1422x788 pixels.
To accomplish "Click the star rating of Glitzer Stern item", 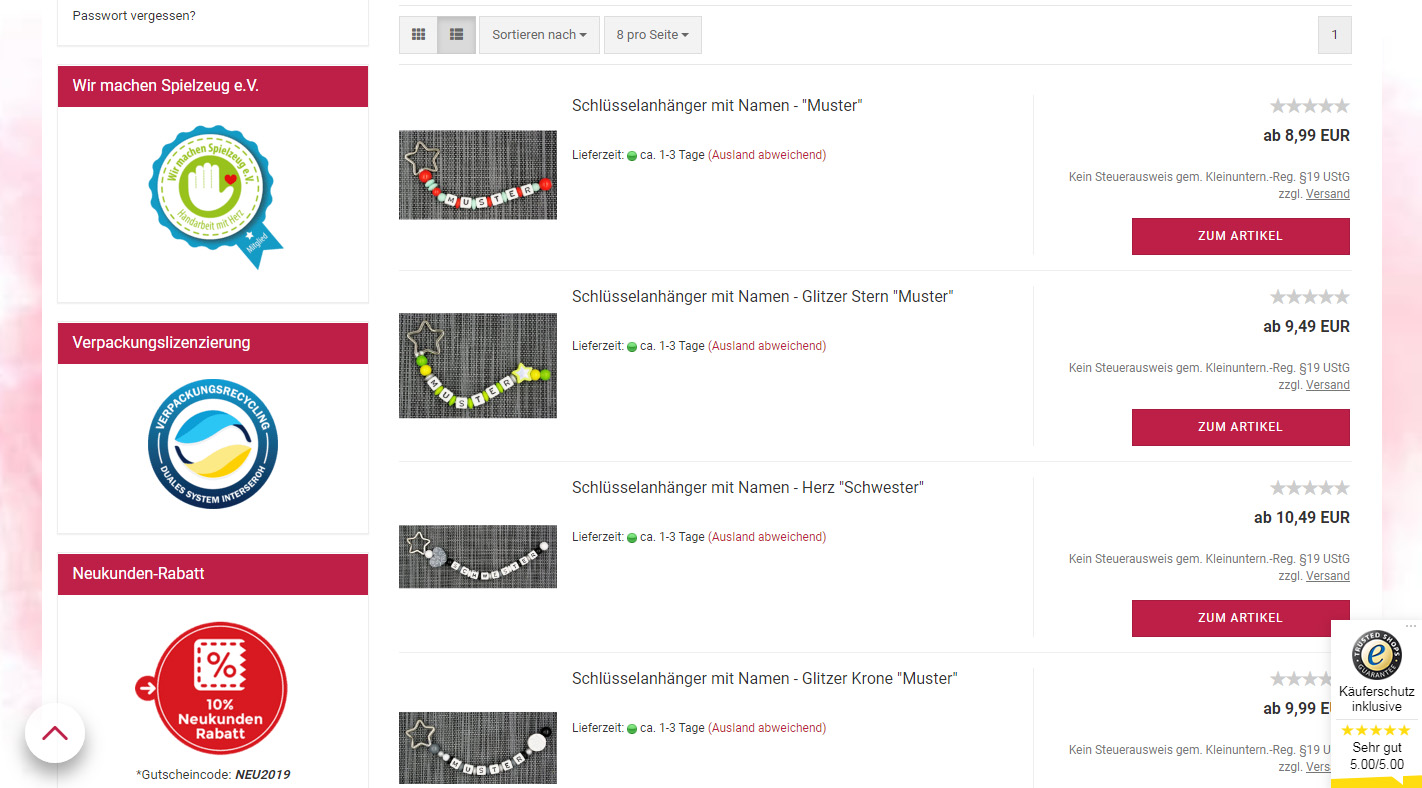I will [x=1309, y=297].
